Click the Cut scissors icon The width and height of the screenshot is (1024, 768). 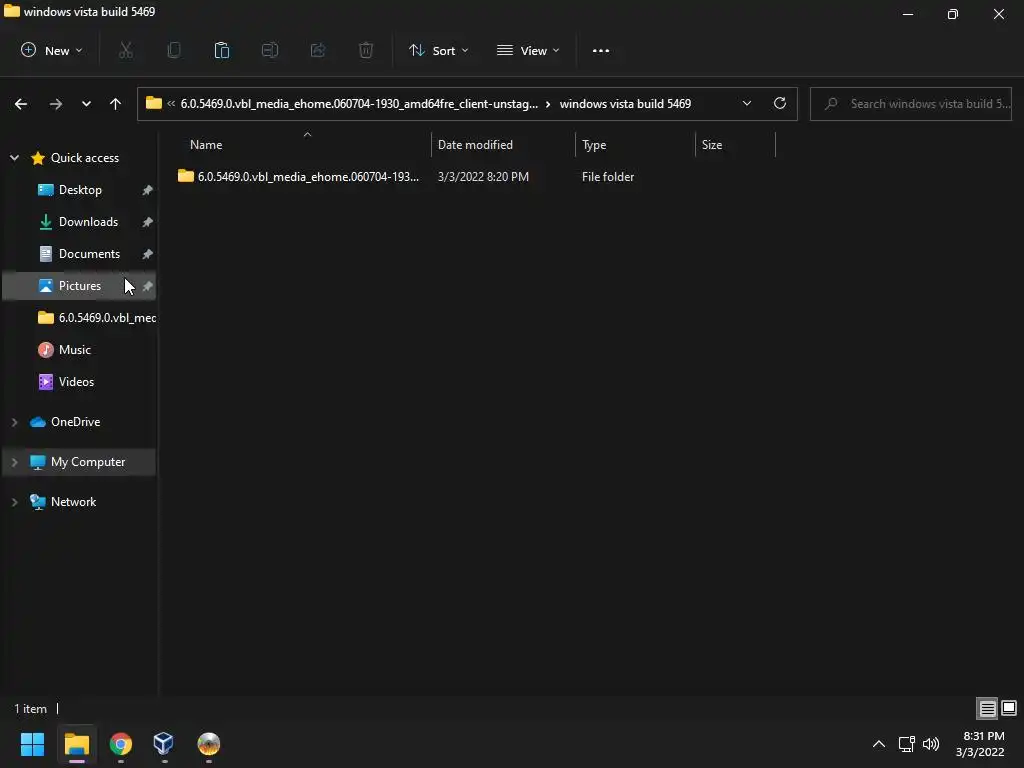click(x=126, y=50)
